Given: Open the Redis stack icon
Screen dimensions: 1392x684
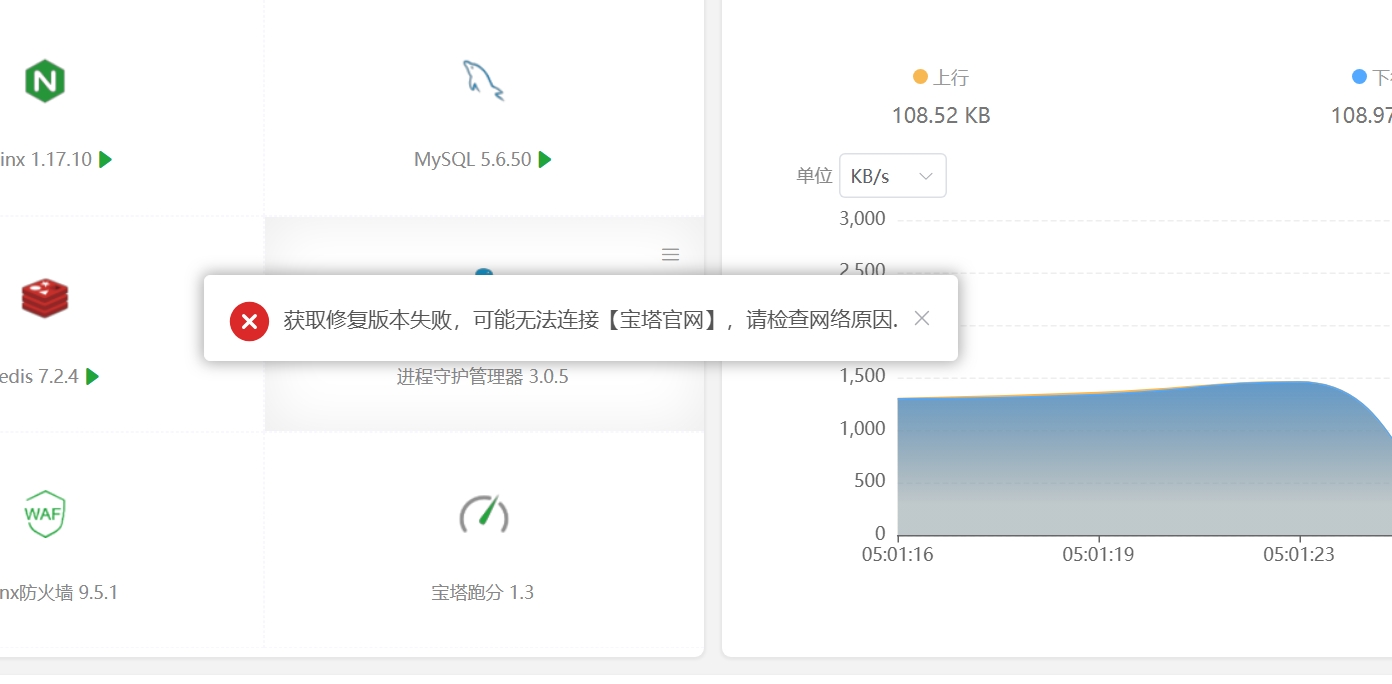Looking at the screenshot, I should 45,297.
